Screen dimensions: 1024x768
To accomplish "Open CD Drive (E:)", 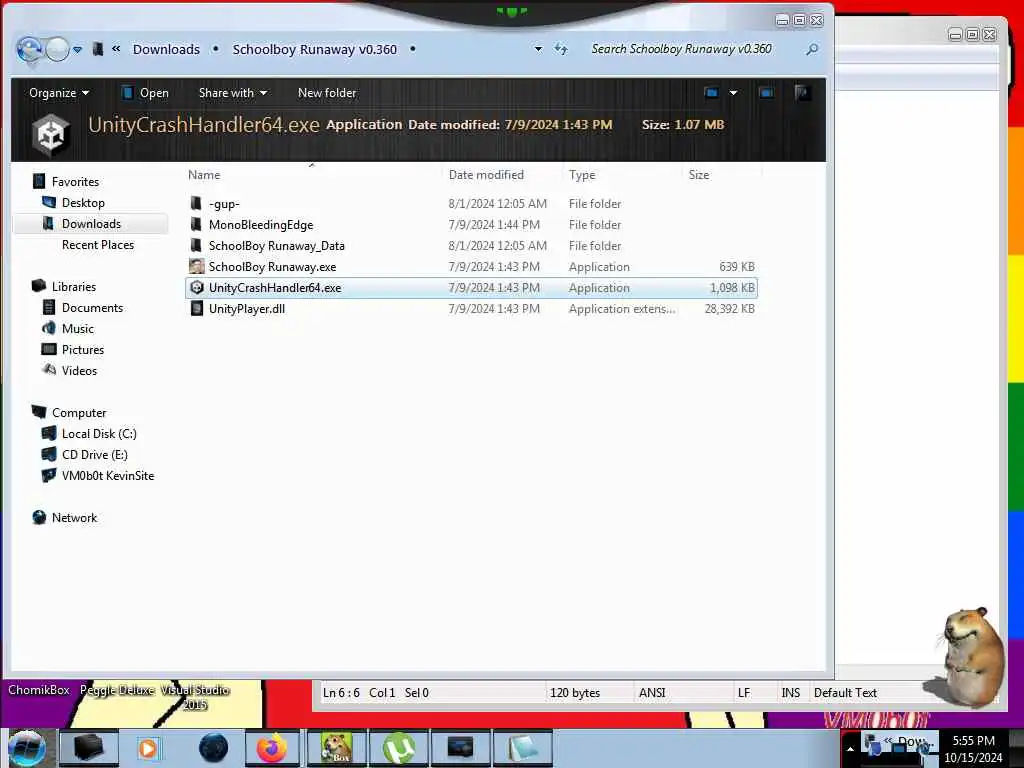I will (95, 455).
